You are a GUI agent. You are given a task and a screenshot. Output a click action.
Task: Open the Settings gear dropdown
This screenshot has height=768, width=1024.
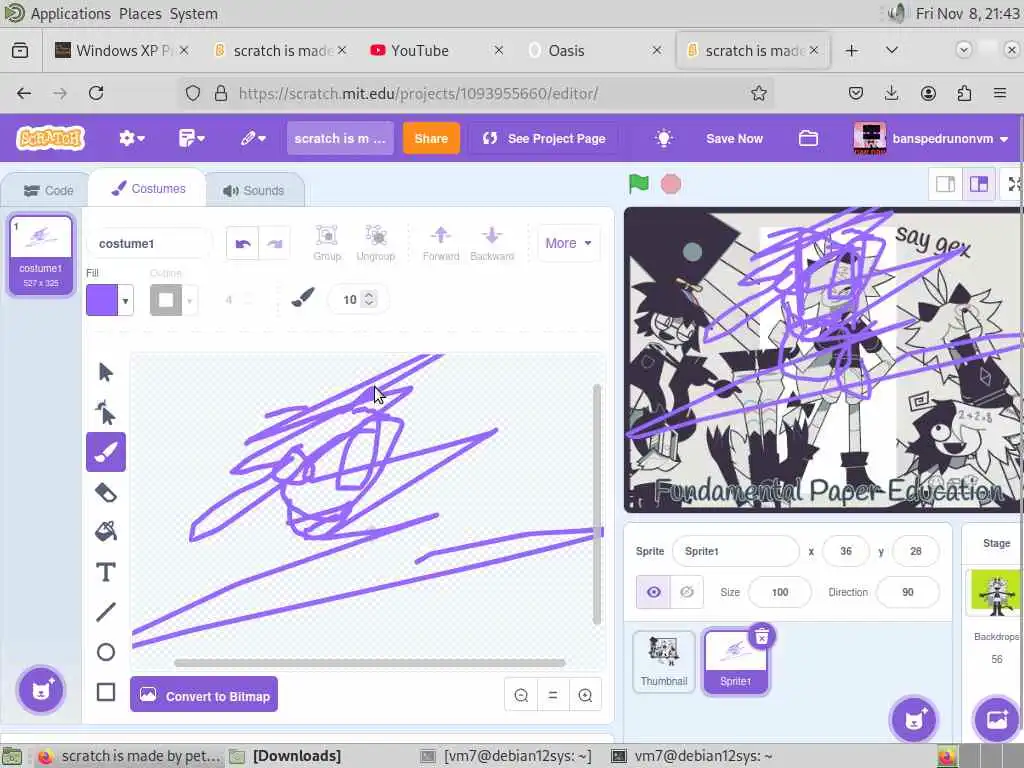click(131, 138)
